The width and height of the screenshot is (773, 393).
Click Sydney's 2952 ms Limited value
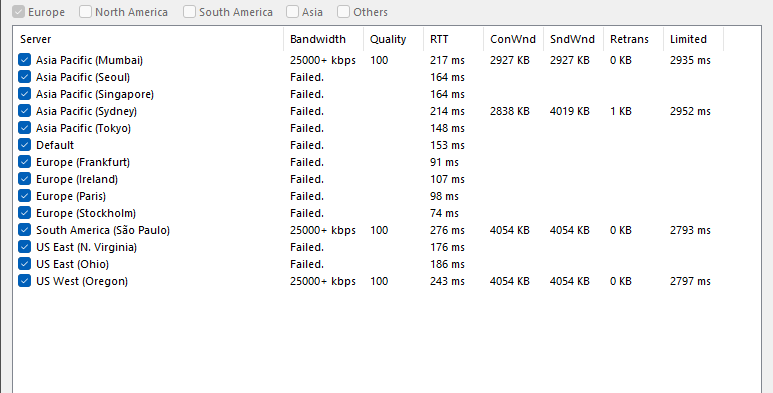690,111
